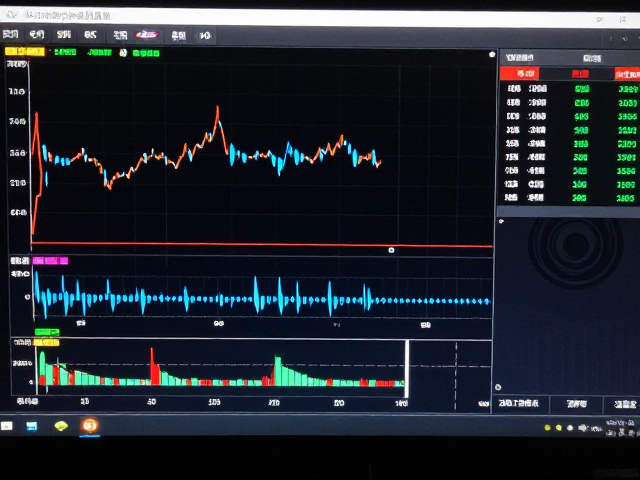Image resolution: width=640 pixels, height=480 pixels.
Task: Click the small round icon at bottom-left of right lower panel
Action: click(498, 387)
